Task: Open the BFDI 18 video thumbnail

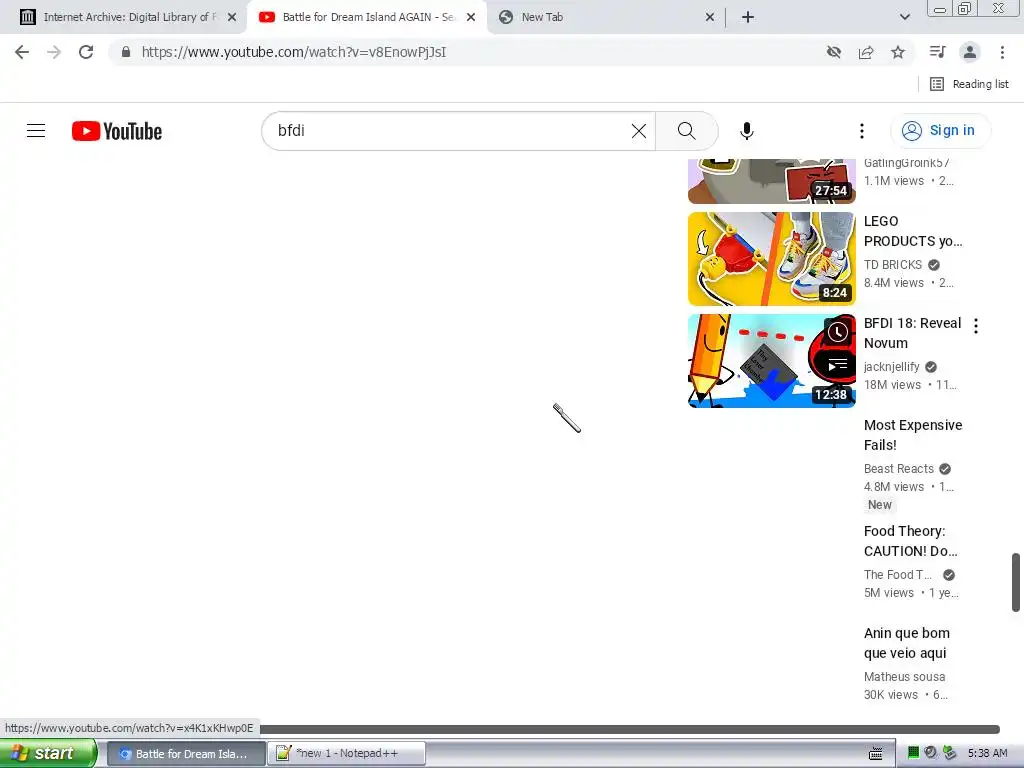Action: point(771,360)
